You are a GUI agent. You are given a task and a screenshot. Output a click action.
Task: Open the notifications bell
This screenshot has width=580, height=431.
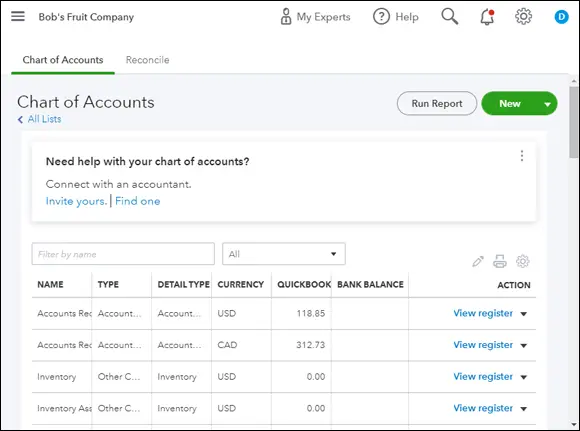coord(487,17)
